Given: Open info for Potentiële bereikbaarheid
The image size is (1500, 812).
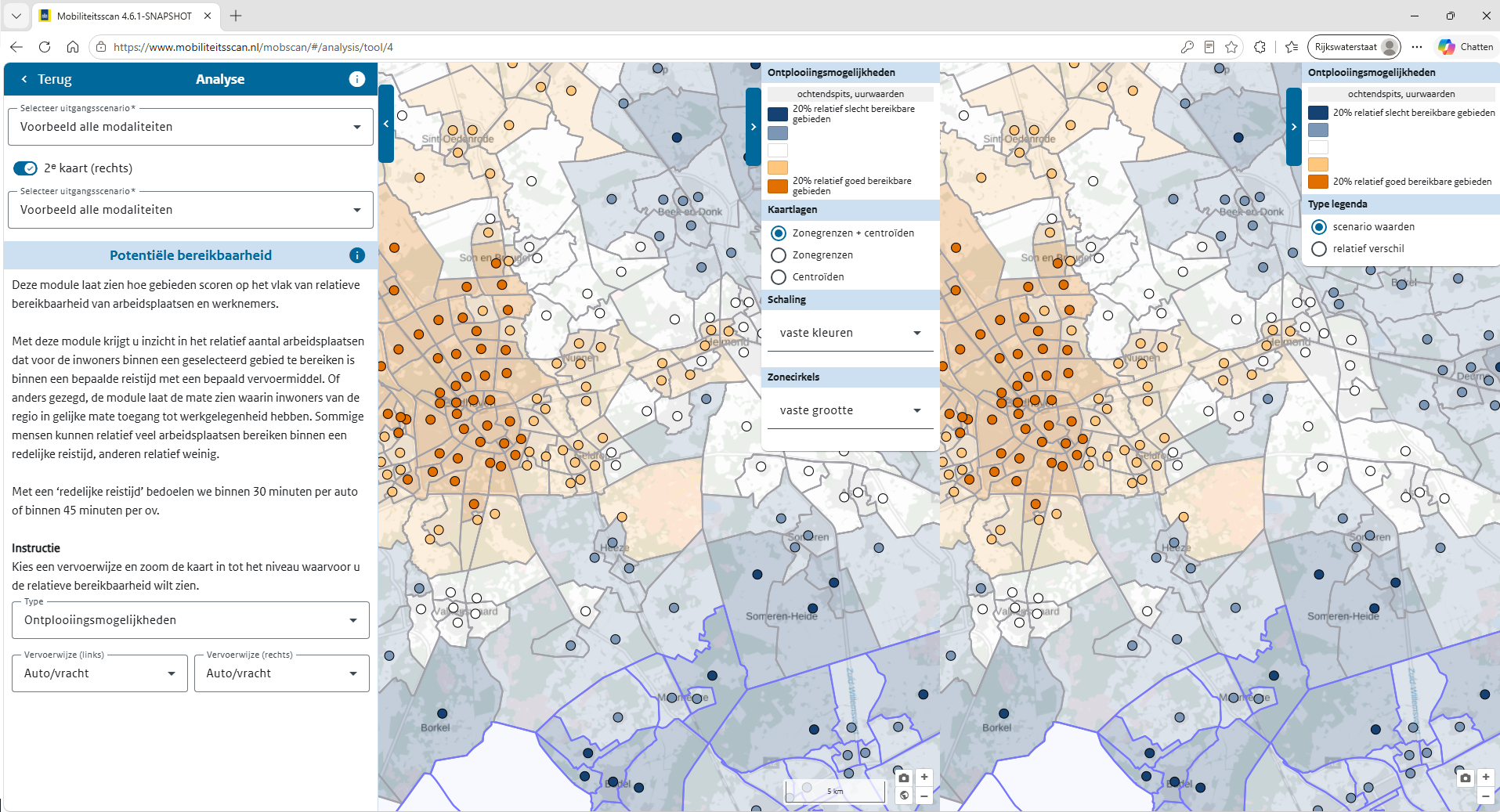Looking at the screenshot, I should pyautogui.click(x=356, y=255).
